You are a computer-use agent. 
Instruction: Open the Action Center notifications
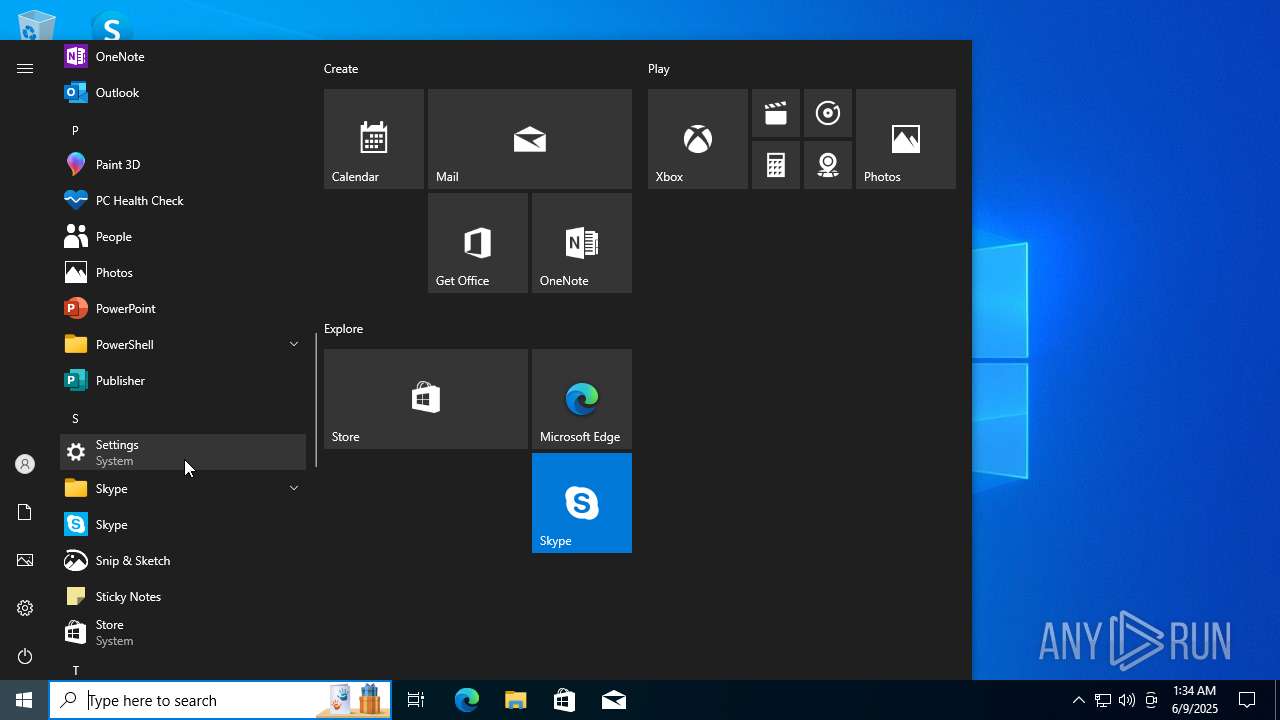pyautogui.click(x=1248, y=700)
